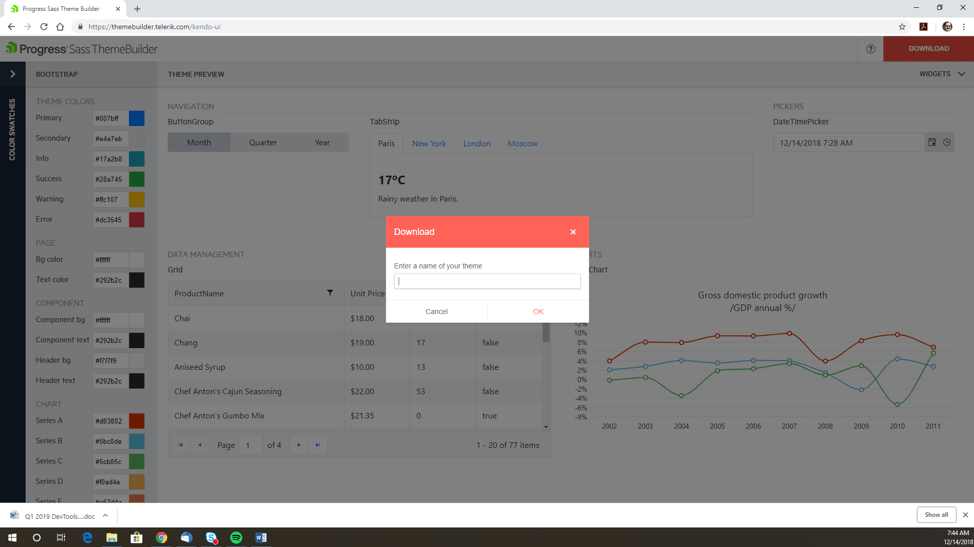Viewport: 974px width, 547px height.
Task: Open Chrome menu three dots
Action: click(964, 27)
